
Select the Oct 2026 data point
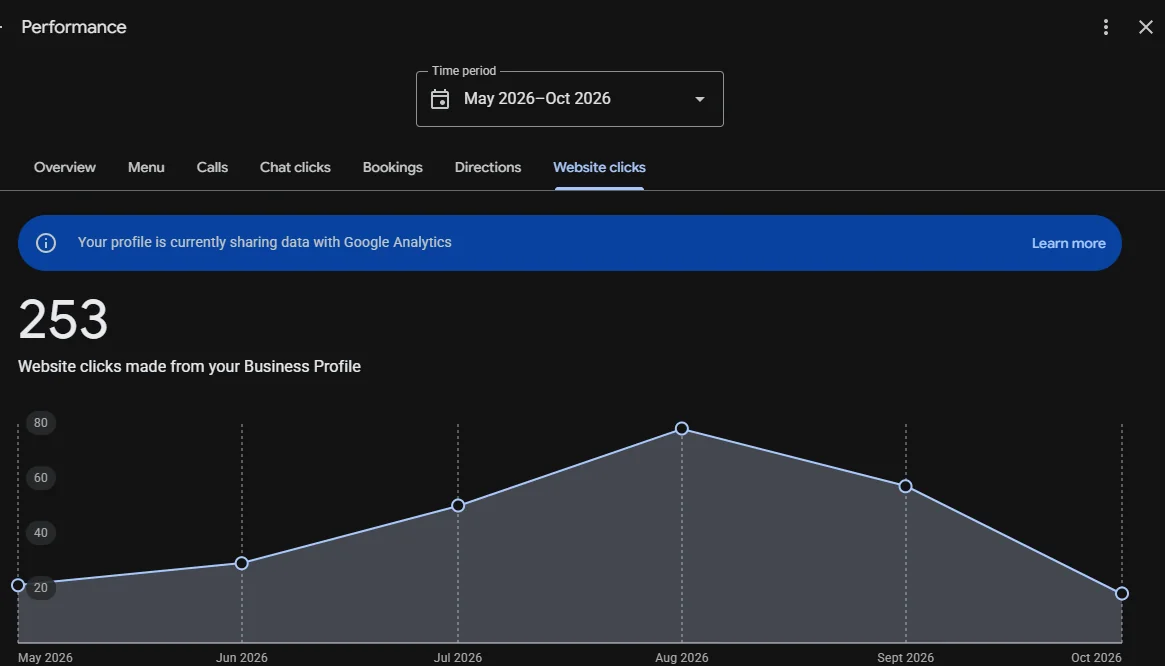[x=1123, y=593]
